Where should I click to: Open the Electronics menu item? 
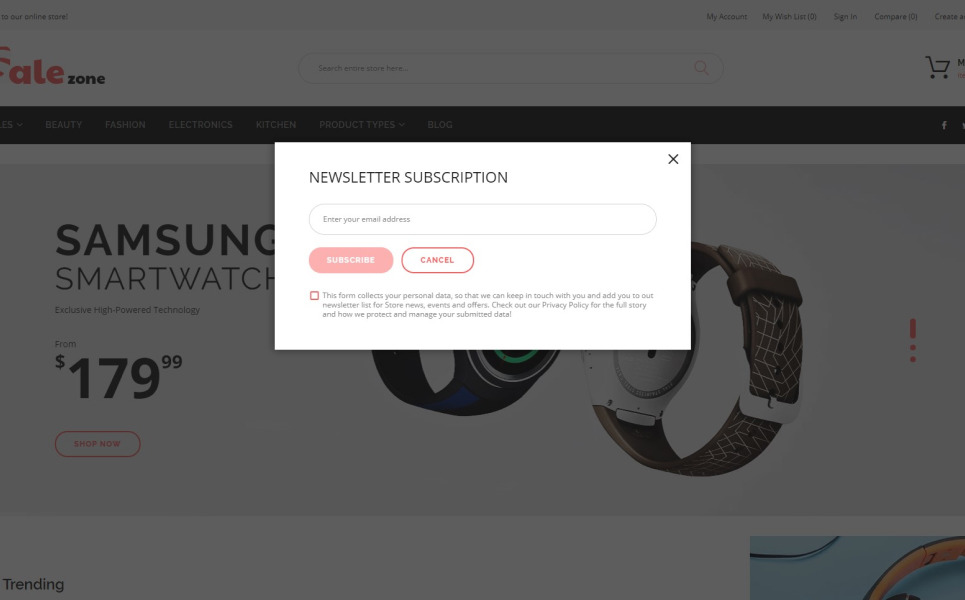[x=201, y=125]
